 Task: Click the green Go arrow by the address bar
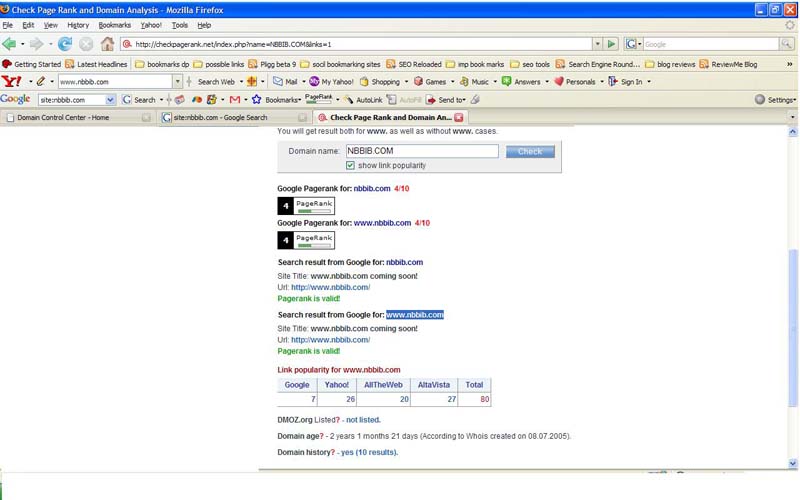pyautogui.click(x=611, y=44)
